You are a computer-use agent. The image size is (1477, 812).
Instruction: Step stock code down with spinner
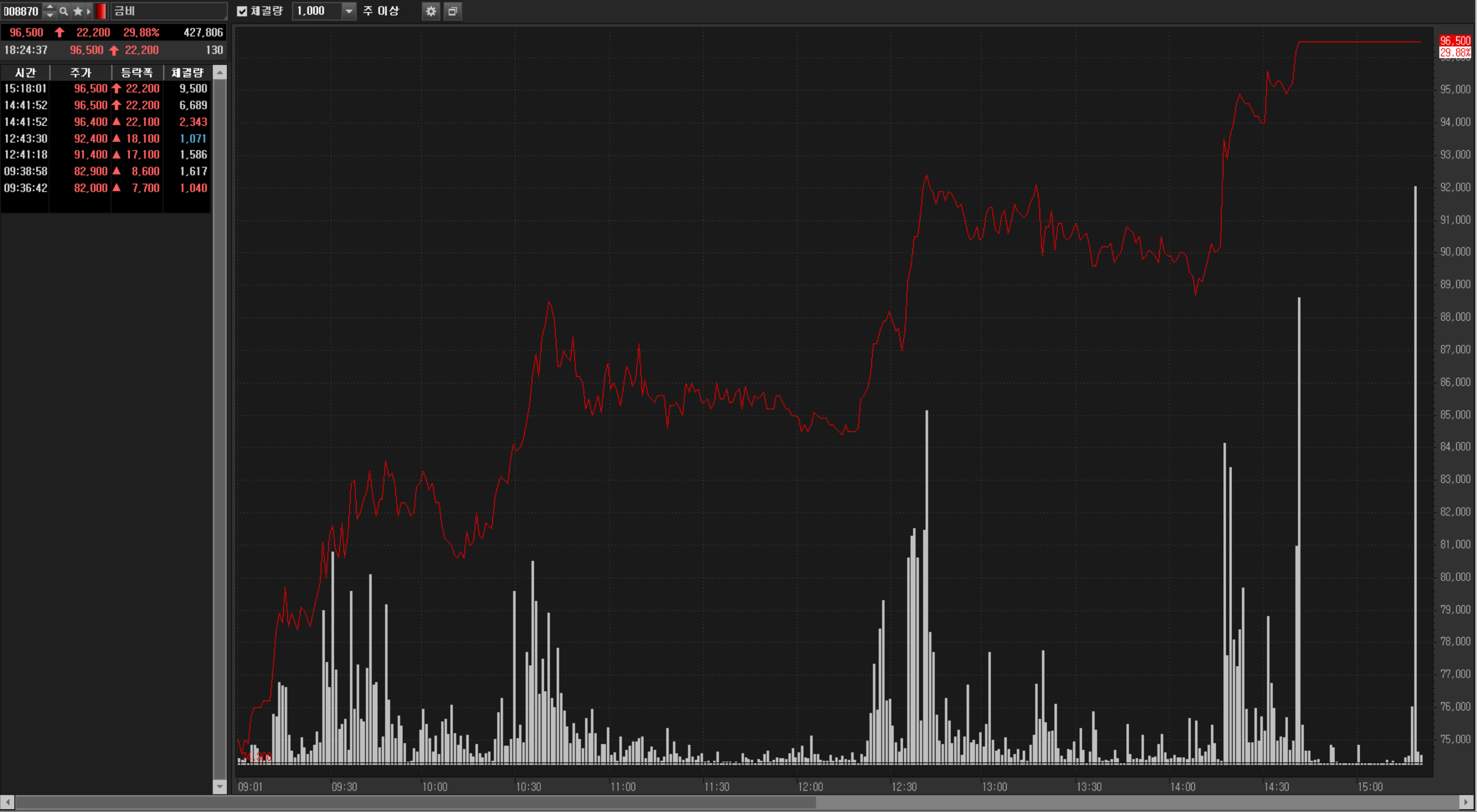click(x=50, y=15)
